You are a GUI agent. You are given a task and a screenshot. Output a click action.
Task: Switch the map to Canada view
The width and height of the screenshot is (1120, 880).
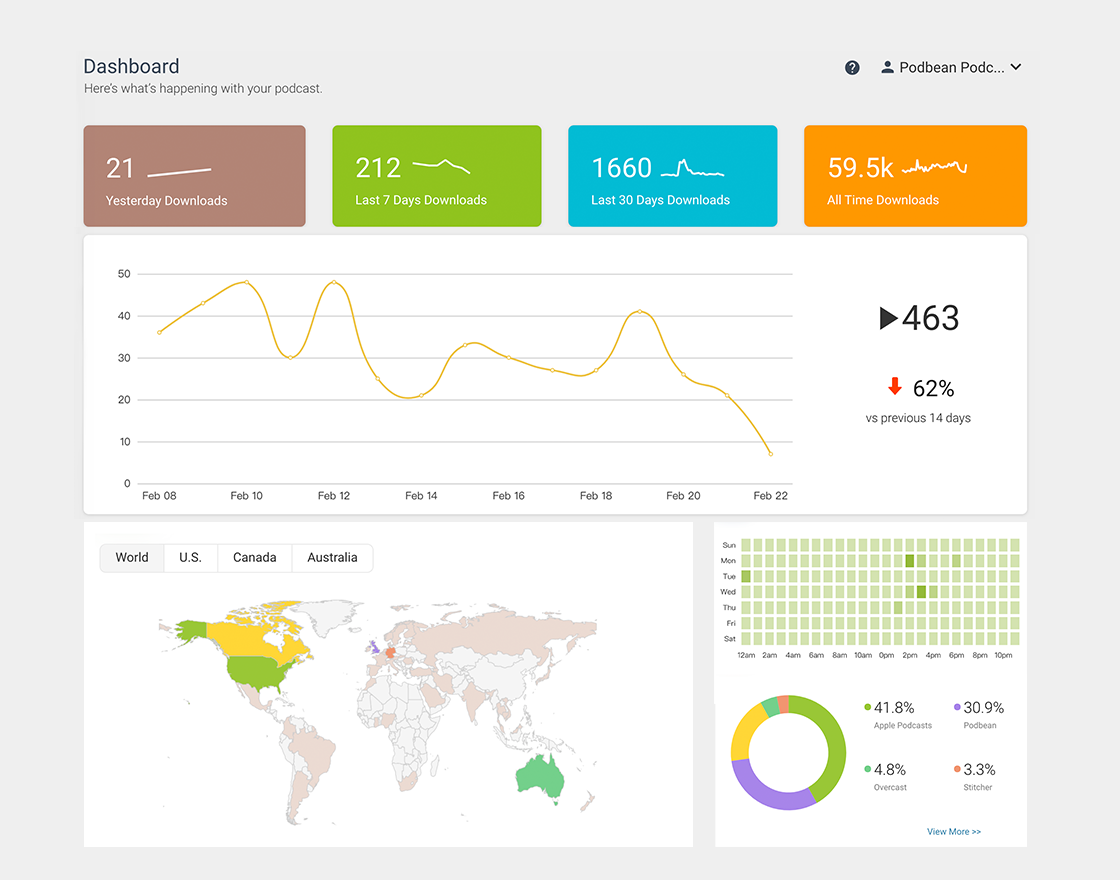point(254,557)
